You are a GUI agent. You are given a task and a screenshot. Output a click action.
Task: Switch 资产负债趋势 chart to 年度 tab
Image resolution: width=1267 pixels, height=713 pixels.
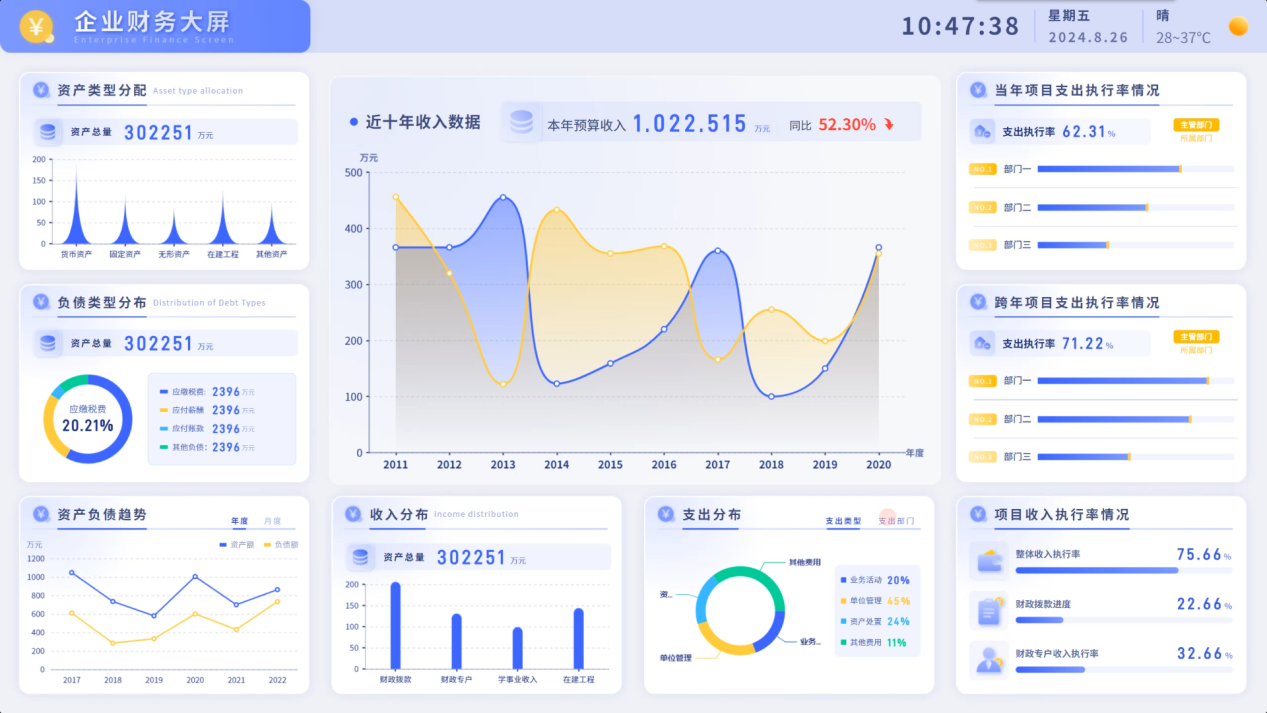point(239,521)
